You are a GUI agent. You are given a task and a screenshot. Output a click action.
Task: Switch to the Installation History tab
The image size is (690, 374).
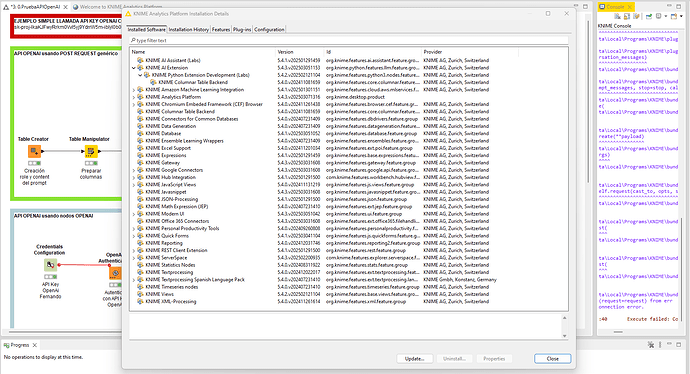coord(188,29)
